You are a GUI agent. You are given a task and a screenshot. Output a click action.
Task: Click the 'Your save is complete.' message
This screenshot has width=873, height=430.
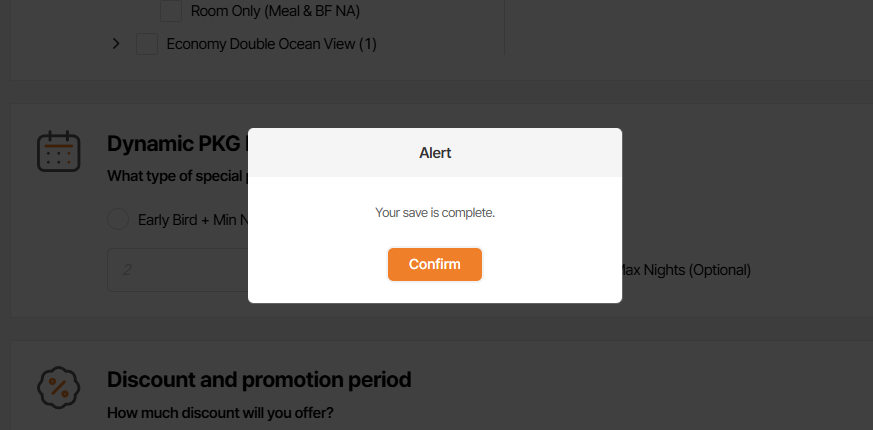click(435, 213)
